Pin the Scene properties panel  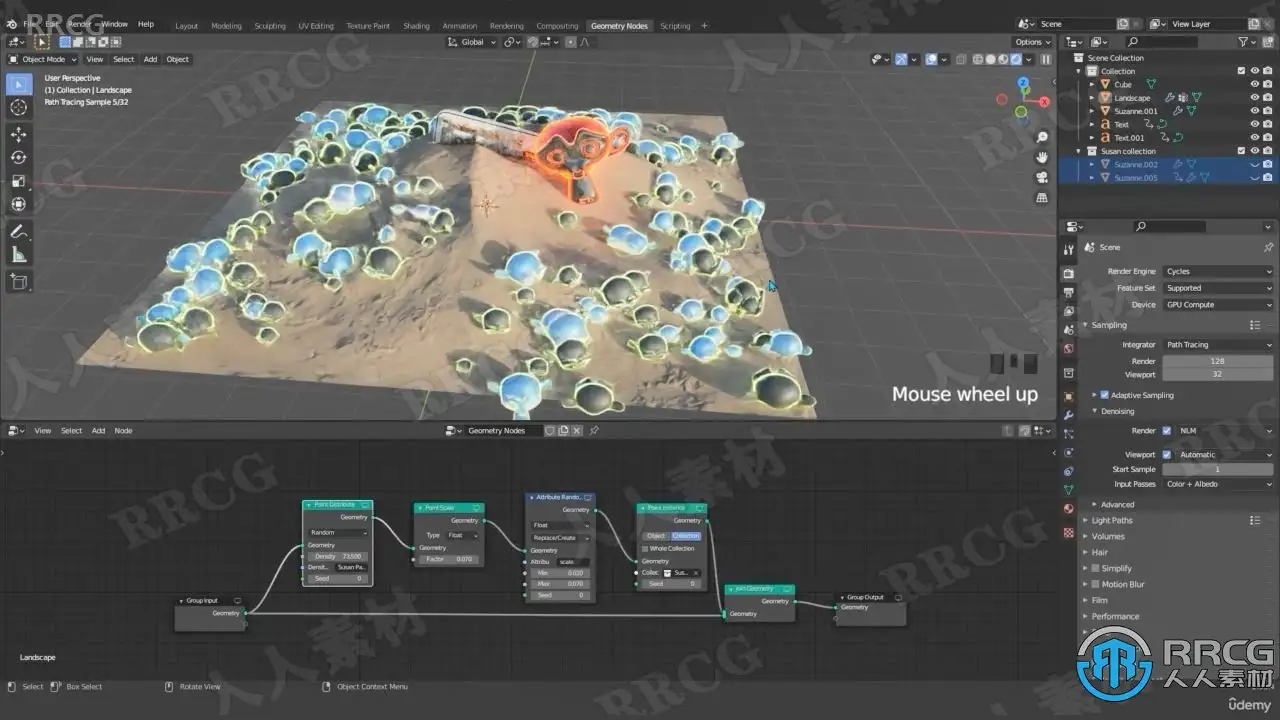click(1268, 247)
